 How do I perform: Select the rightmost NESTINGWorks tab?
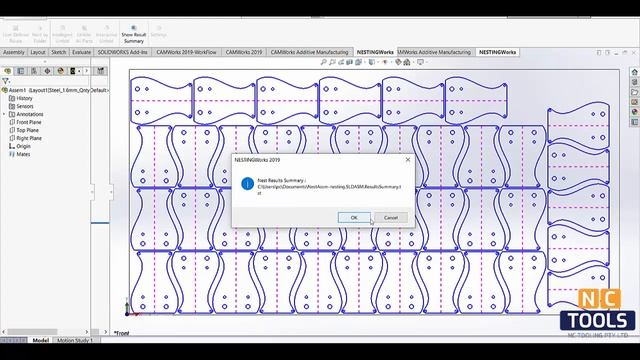[498, 52]
